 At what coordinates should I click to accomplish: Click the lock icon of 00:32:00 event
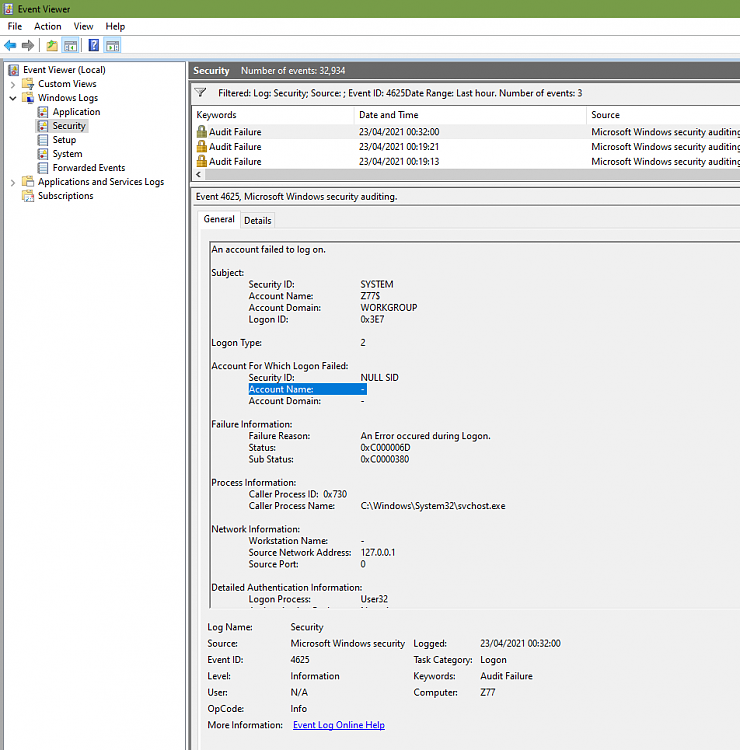tap(202, 132)
